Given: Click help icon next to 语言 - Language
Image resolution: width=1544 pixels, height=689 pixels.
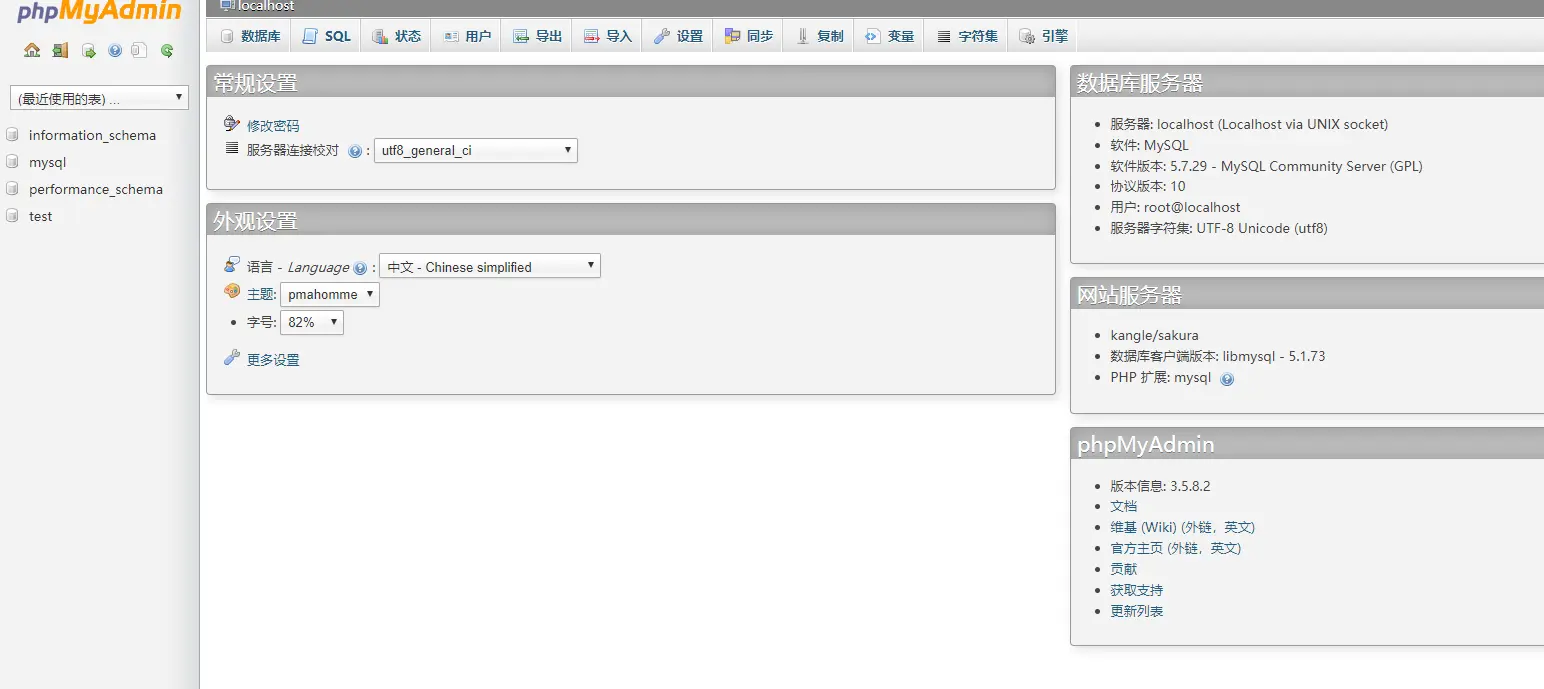Looking at the screenshot, I should (360, 268).
